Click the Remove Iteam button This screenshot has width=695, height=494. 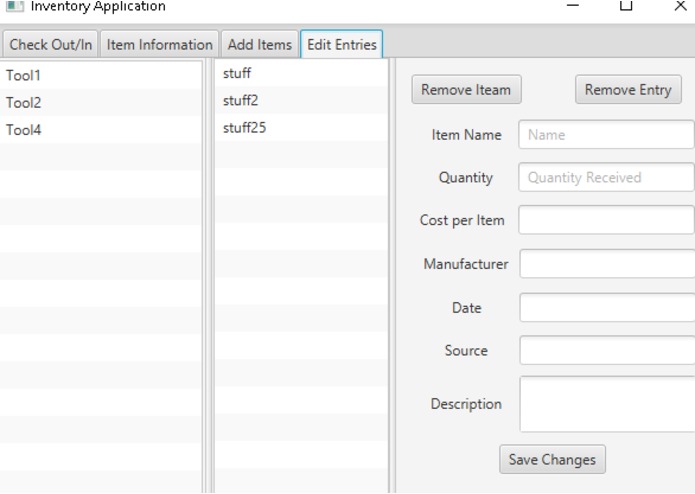click(x=466, y=89)
